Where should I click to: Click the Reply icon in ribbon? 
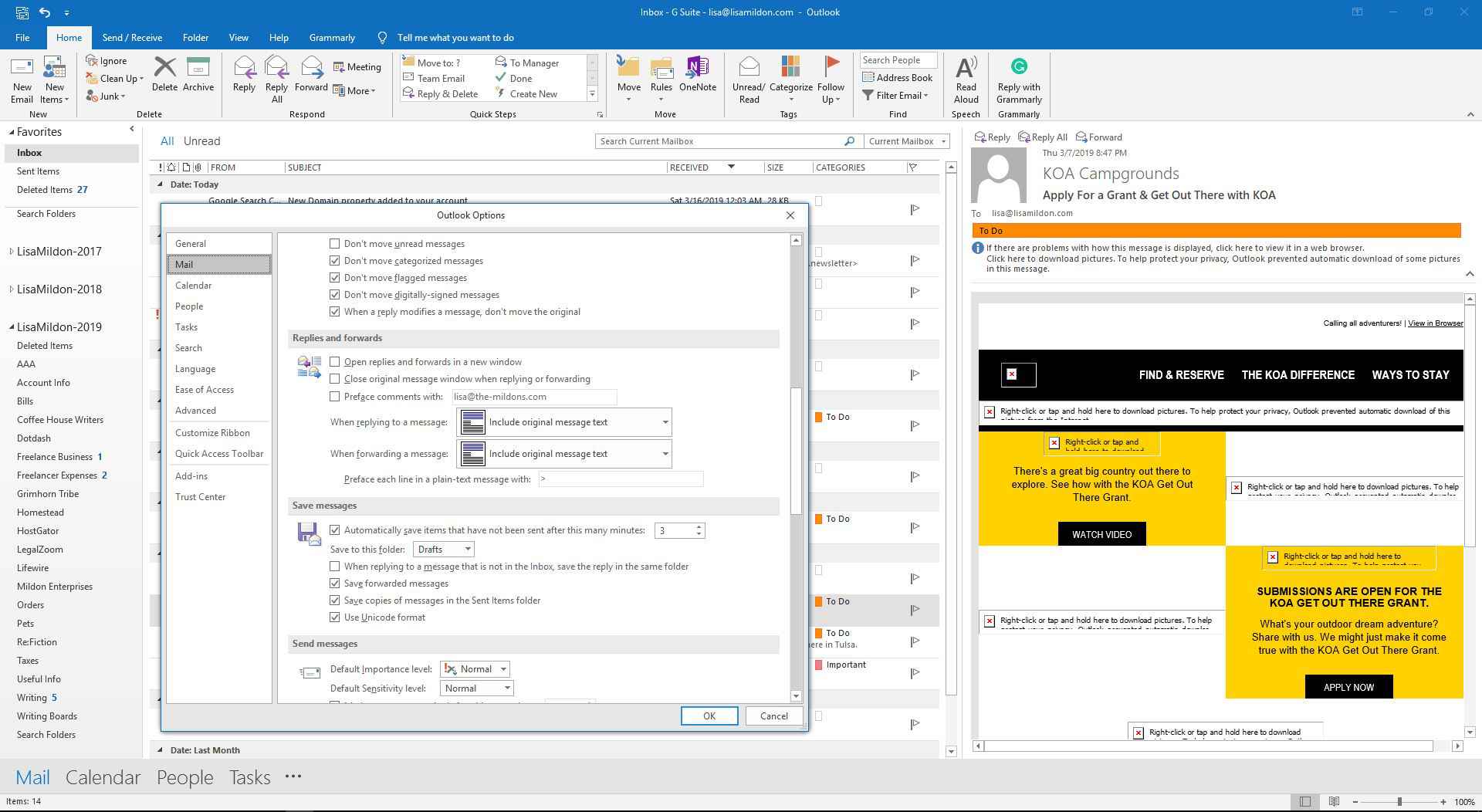click(x=244, y=68)
